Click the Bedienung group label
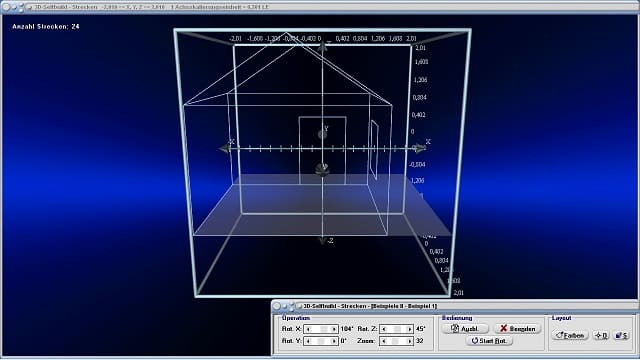The width and height of the screenshot is (640, 360). pyautogui.click(x=457, y=318)
